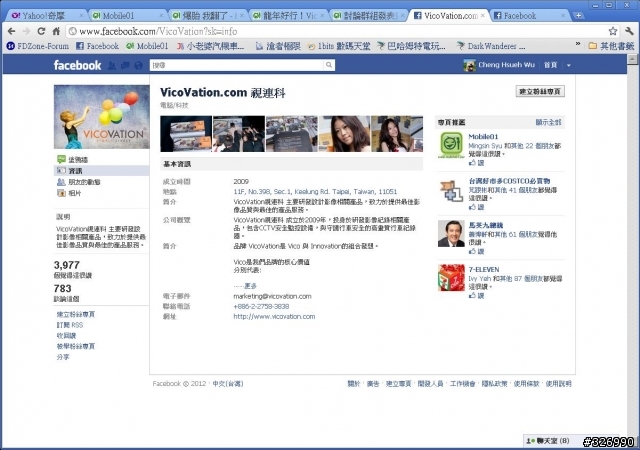Open the other bookmarks folder

pyautogui.click(x=611, y=46)
